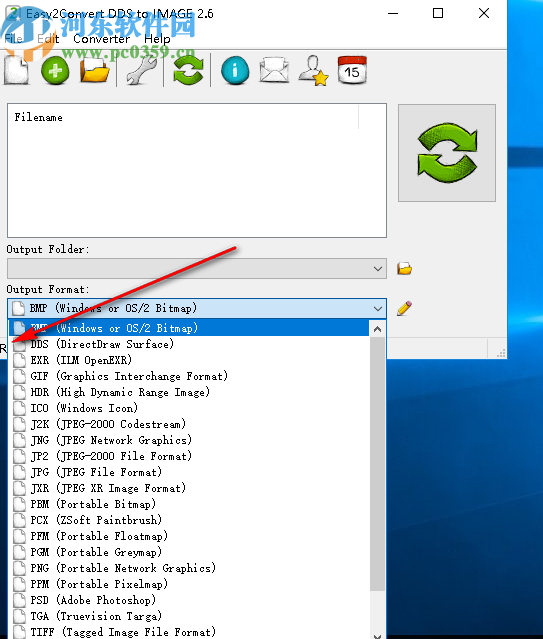Choose EXR (ILM OpenEXR) format

coord(189,360)
